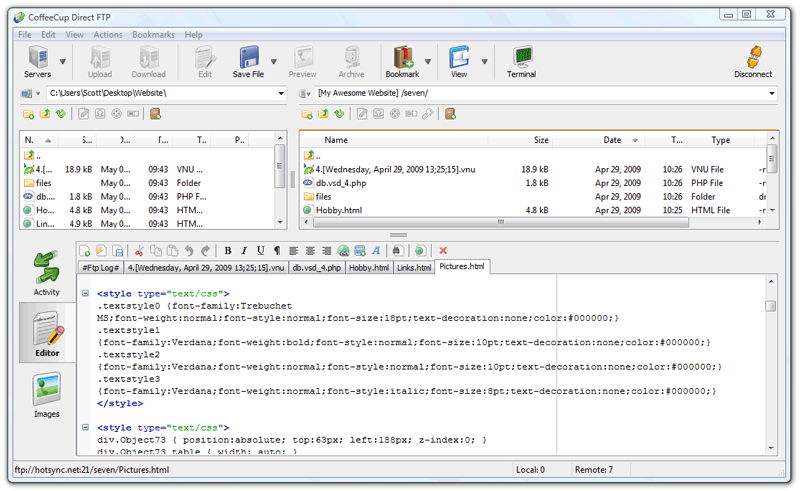This screenshot has height=491, width=800.
Task: Open the Bookmarks menu
Action: click(153, 35)
